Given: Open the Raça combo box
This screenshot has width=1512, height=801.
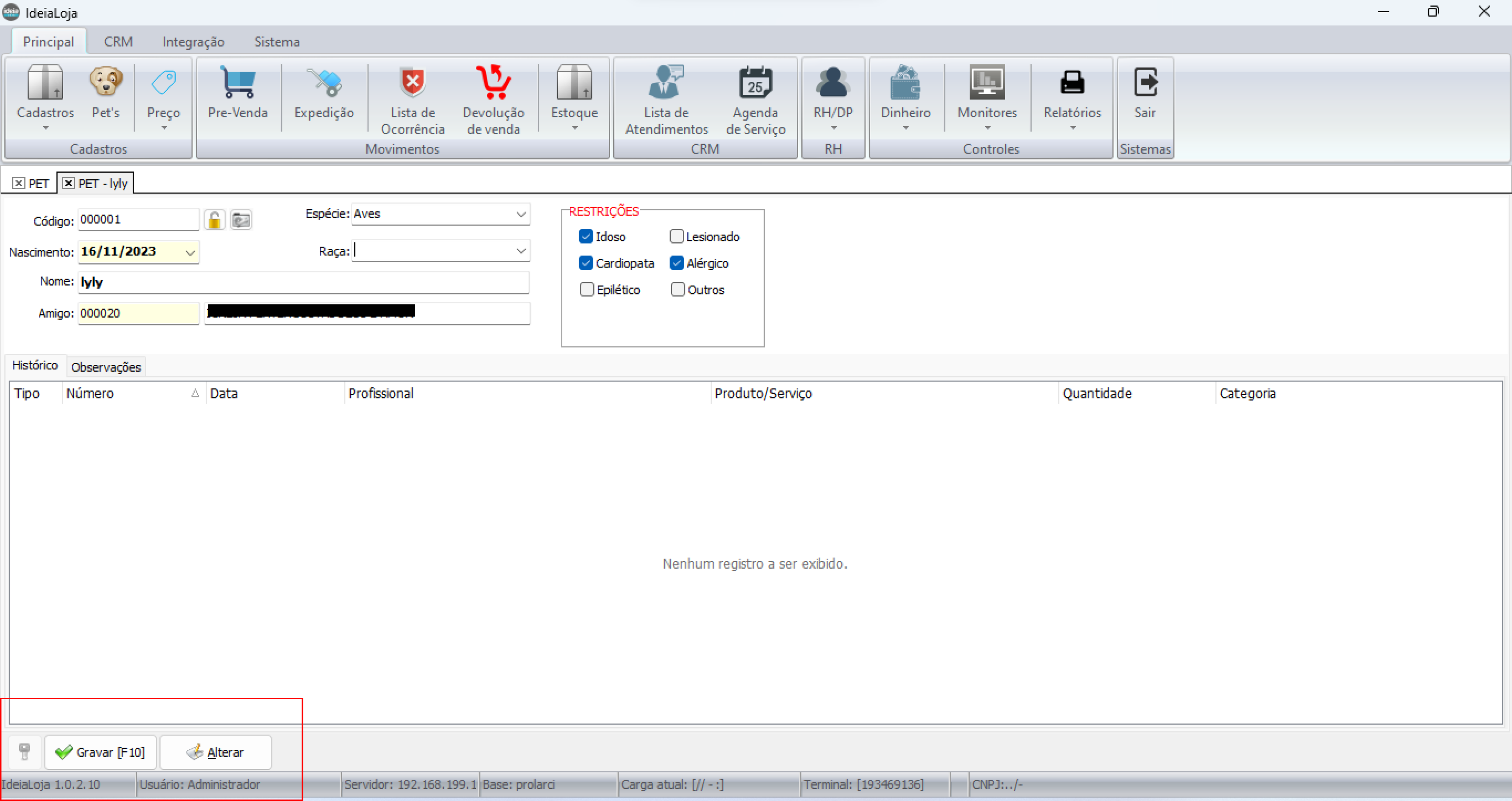Looking at the screenshot, I should pyautogui.click(x=520, y=251).
